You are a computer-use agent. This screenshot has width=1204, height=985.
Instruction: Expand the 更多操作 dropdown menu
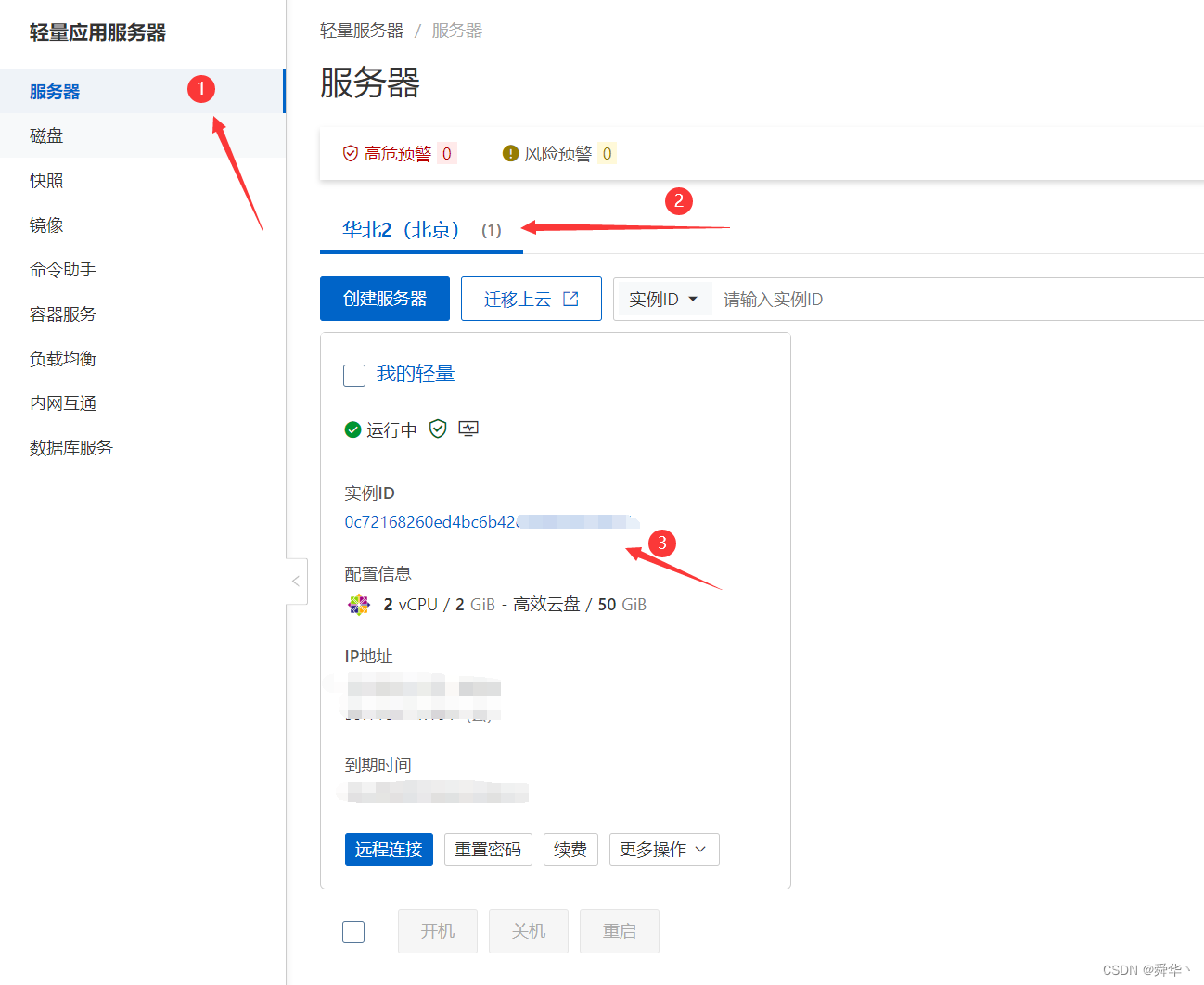(664, 849)
